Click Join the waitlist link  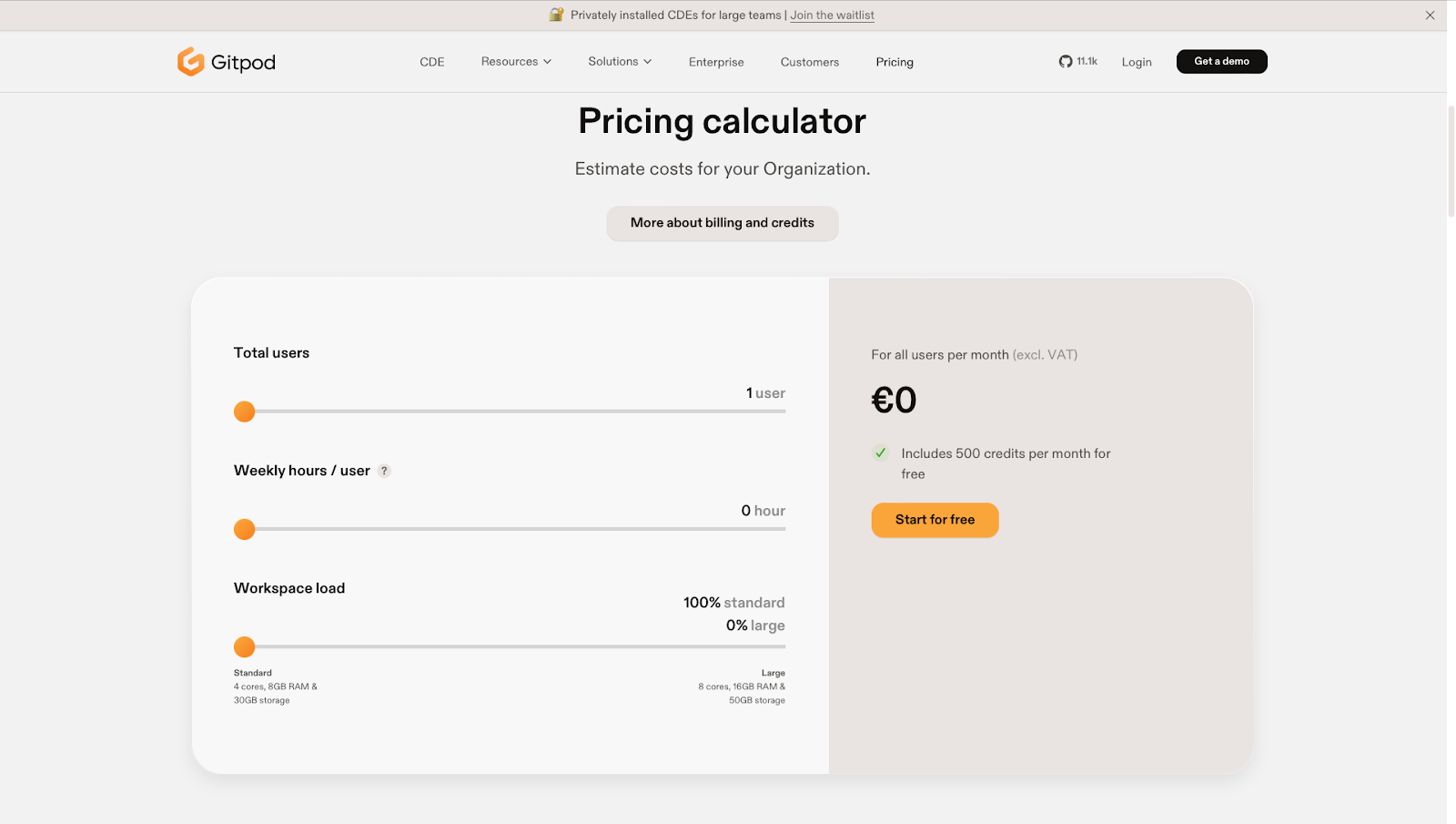(831, 15)
